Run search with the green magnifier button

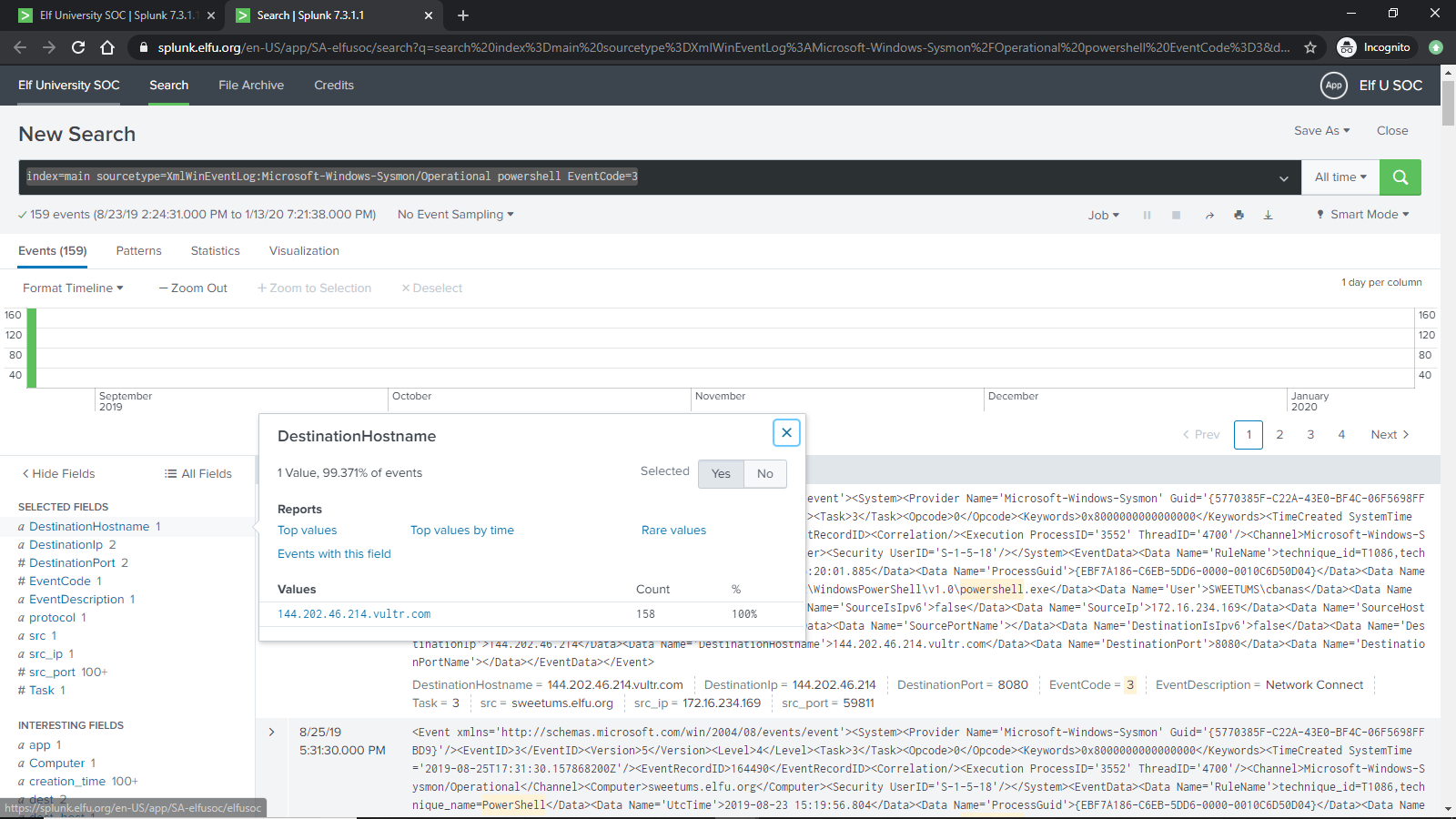[x=1400, y=177]
